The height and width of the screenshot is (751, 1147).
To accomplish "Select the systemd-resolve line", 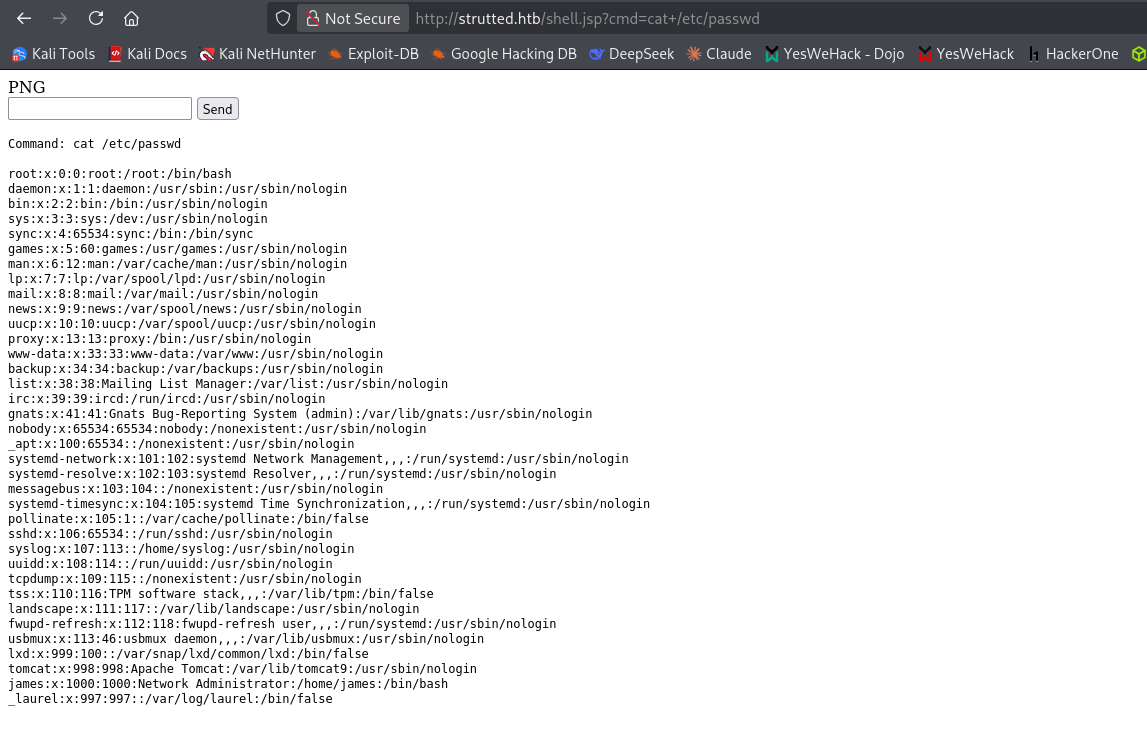I will pyautogui.click(x=282, y=474).
